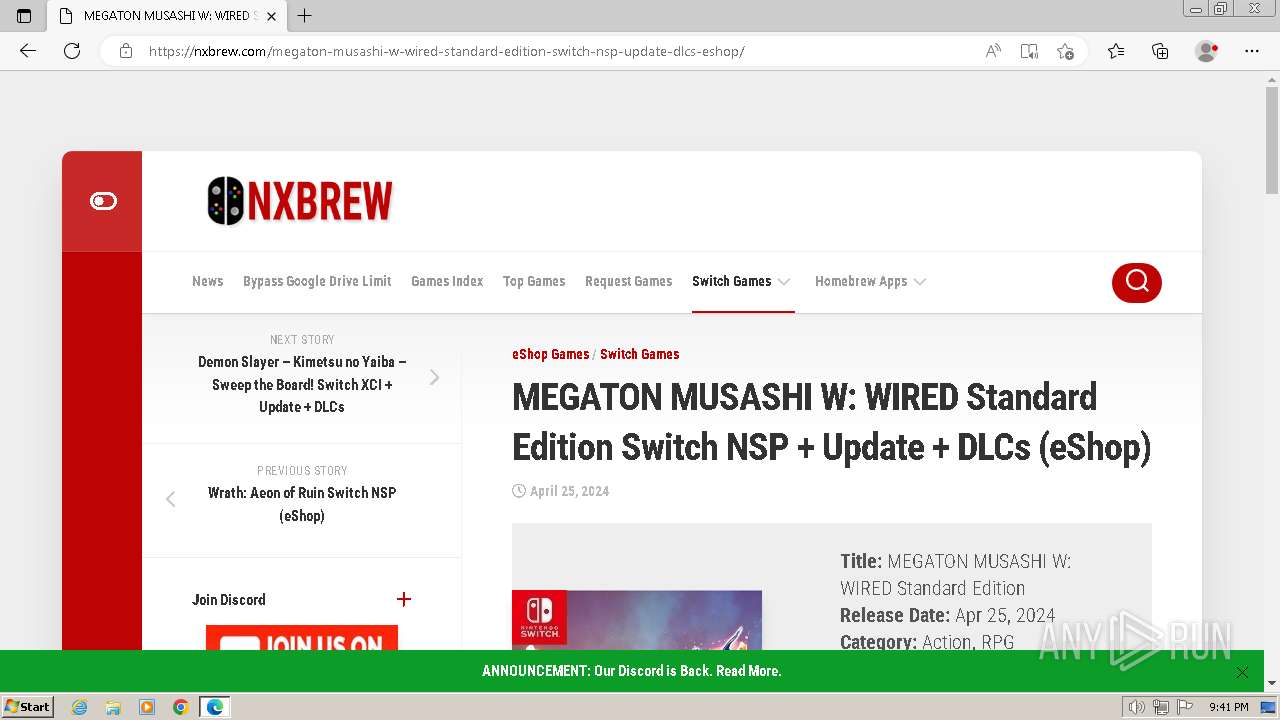The width and height of the screenshot is (1280, 720).
Task: Close the MEGATON MUSASHI tab
Action: tap(271, 16)
